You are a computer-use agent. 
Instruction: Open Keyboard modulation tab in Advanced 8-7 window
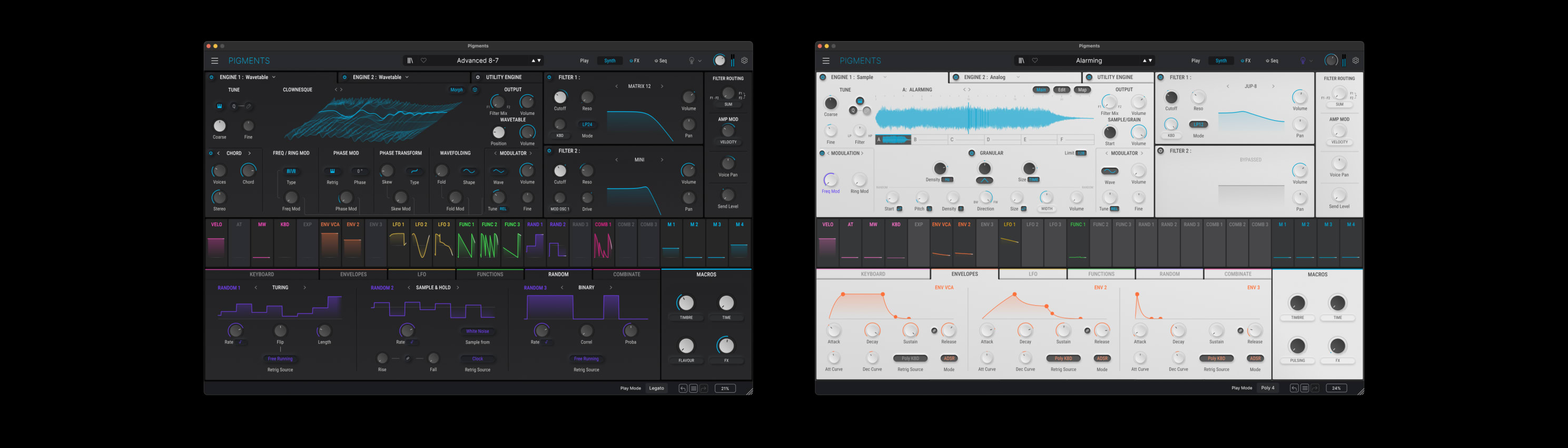(262, 275)
